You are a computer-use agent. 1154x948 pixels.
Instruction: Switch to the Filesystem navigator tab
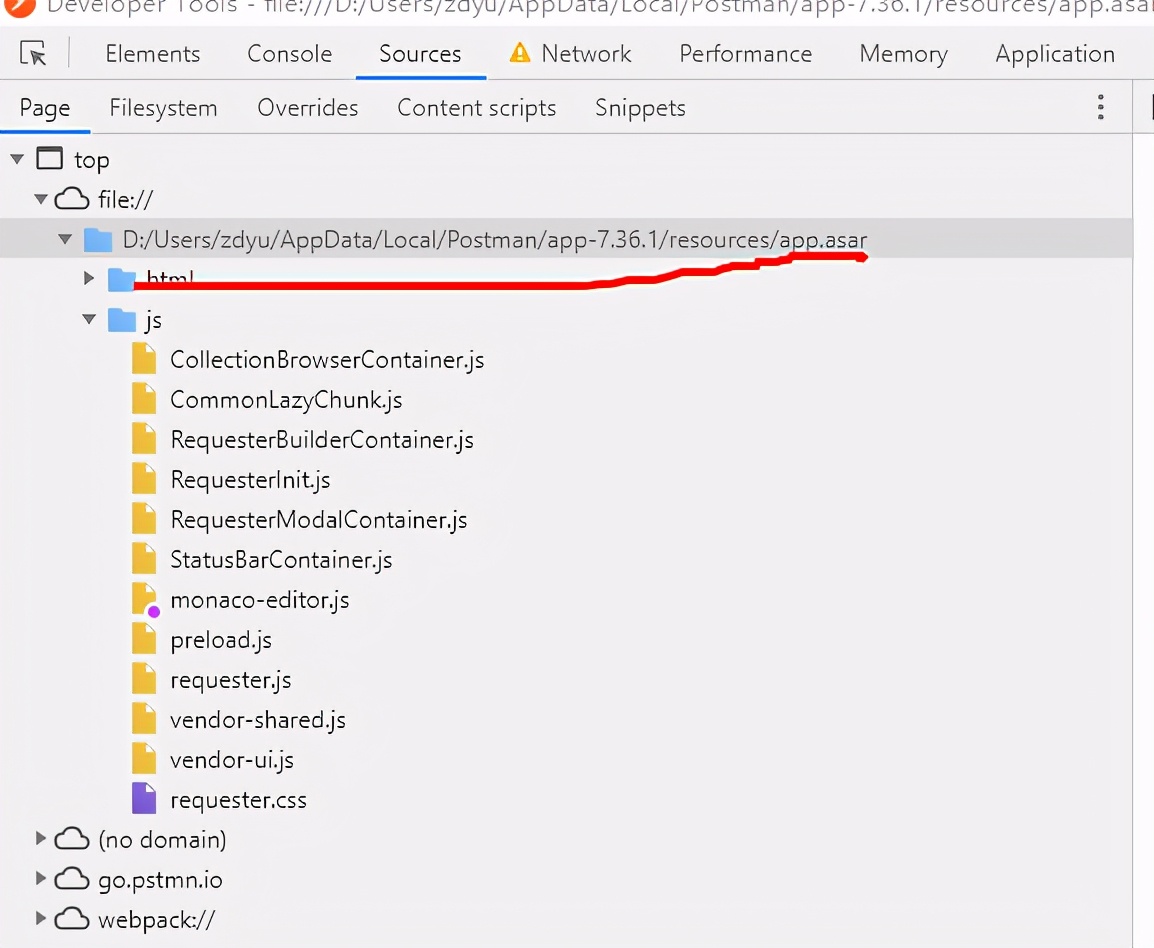(x=163, y=108)
